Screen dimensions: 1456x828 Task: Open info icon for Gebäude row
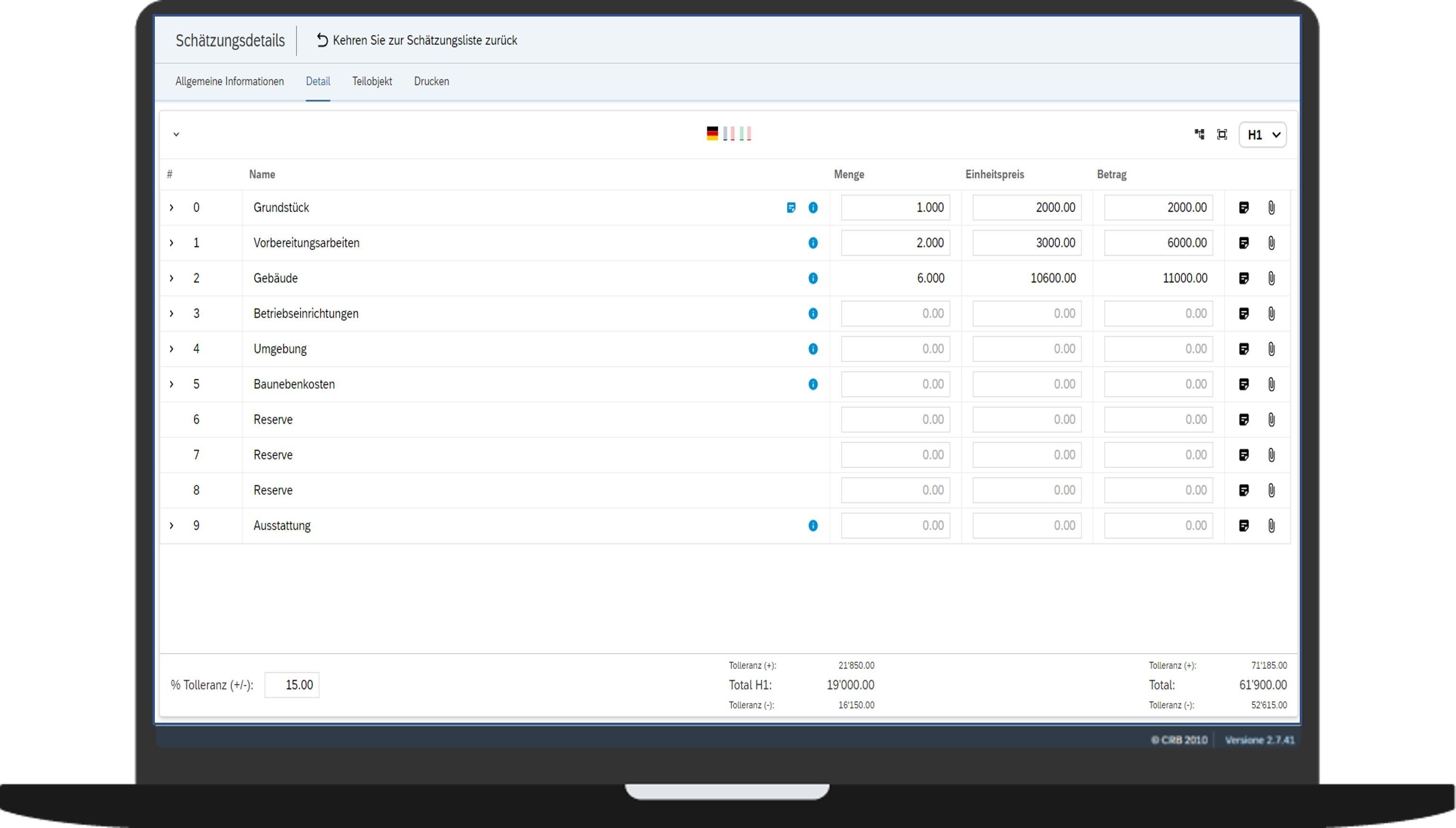[813, 278]
